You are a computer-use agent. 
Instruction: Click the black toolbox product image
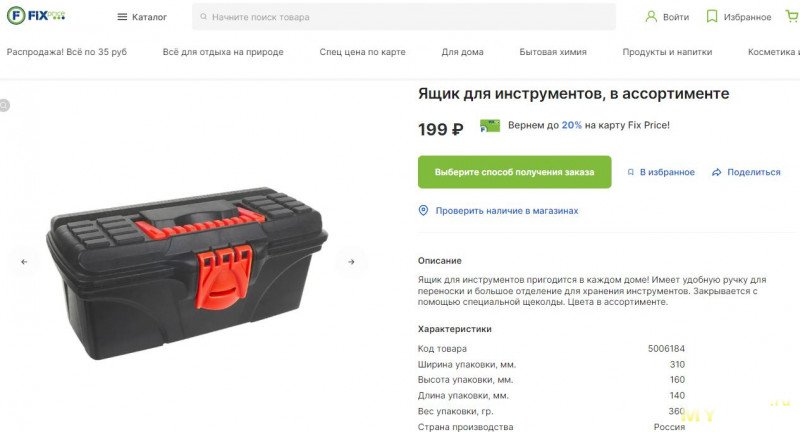pyautogui.click(x=187, y=274)
